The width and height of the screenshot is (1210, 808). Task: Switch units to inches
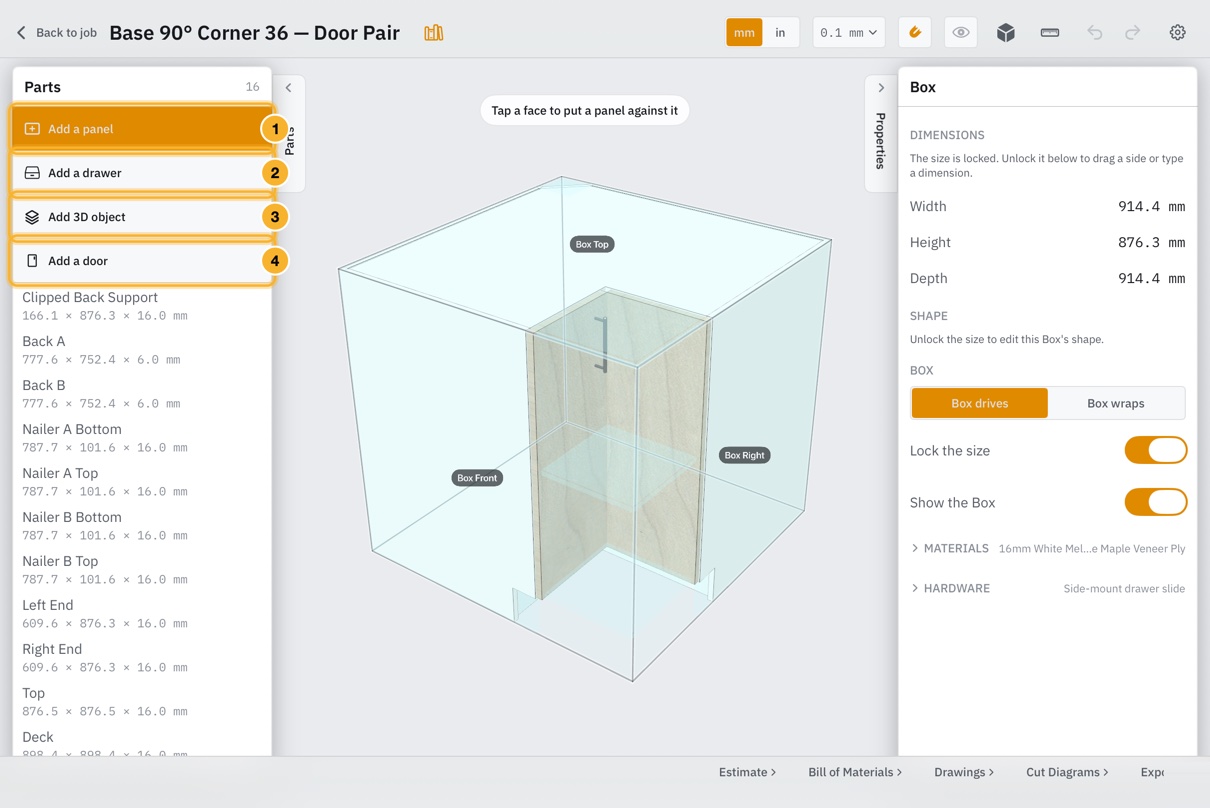coord(780,32)
